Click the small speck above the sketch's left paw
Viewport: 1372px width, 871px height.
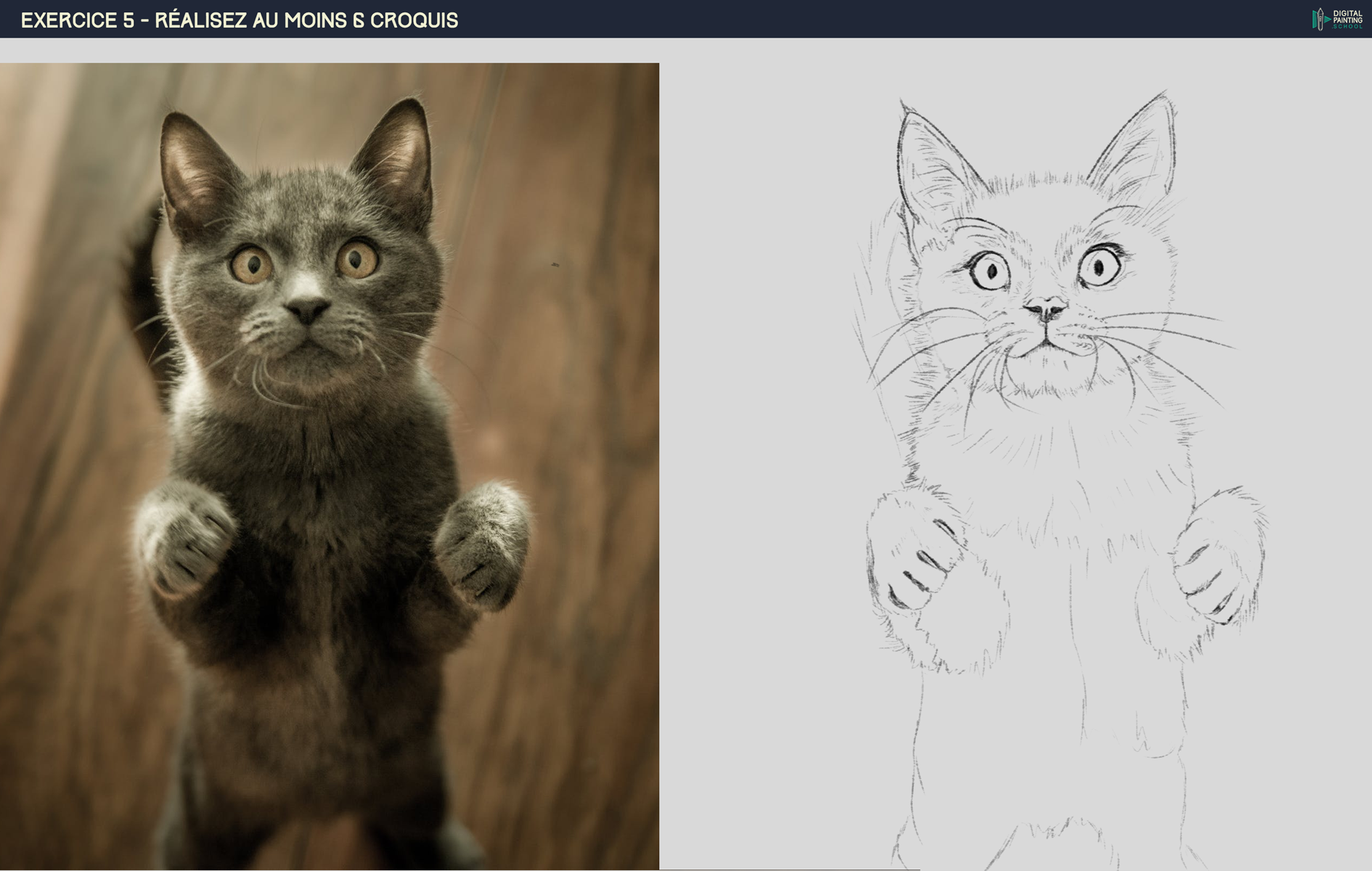(x=555, y=265)
